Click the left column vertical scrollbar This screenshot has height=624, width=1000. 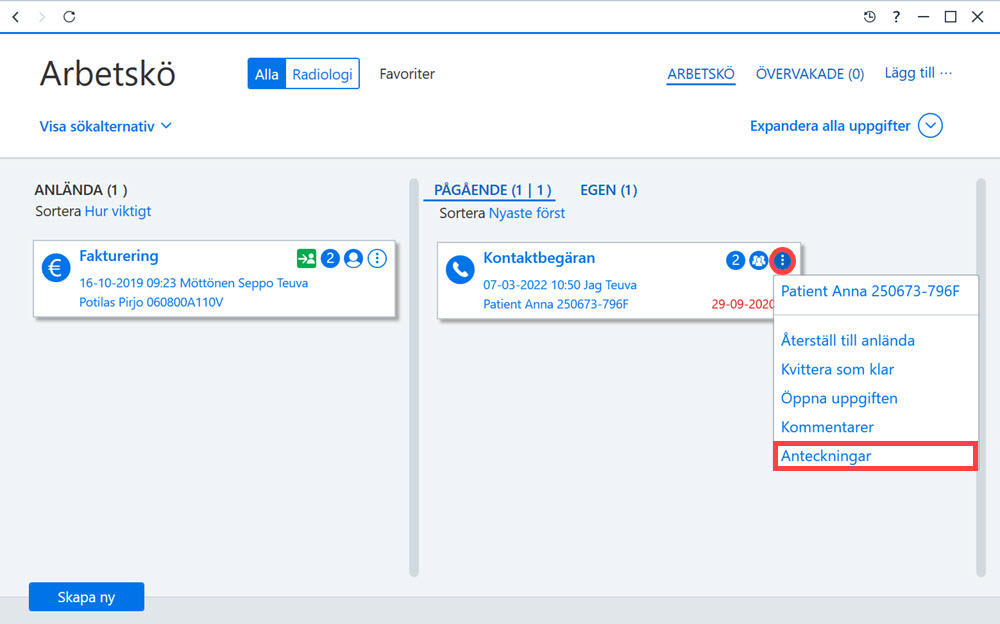tap(414, 378)
